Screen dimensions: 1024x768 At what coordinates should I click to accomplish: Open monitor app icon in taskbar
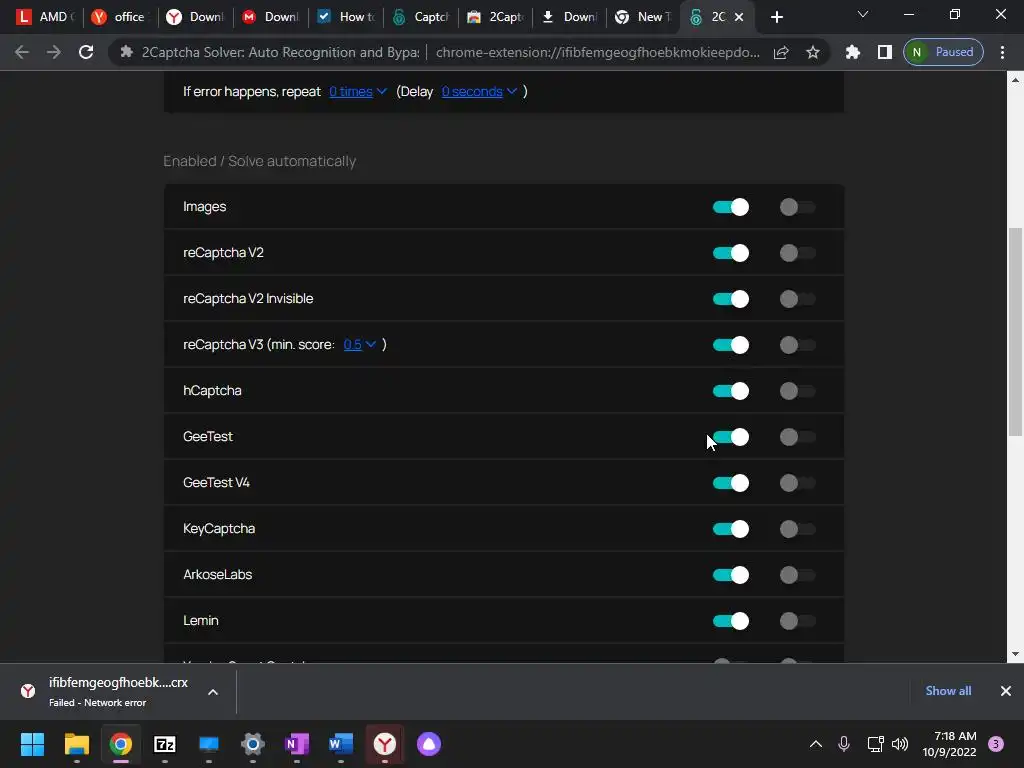[x=209, y=744]
